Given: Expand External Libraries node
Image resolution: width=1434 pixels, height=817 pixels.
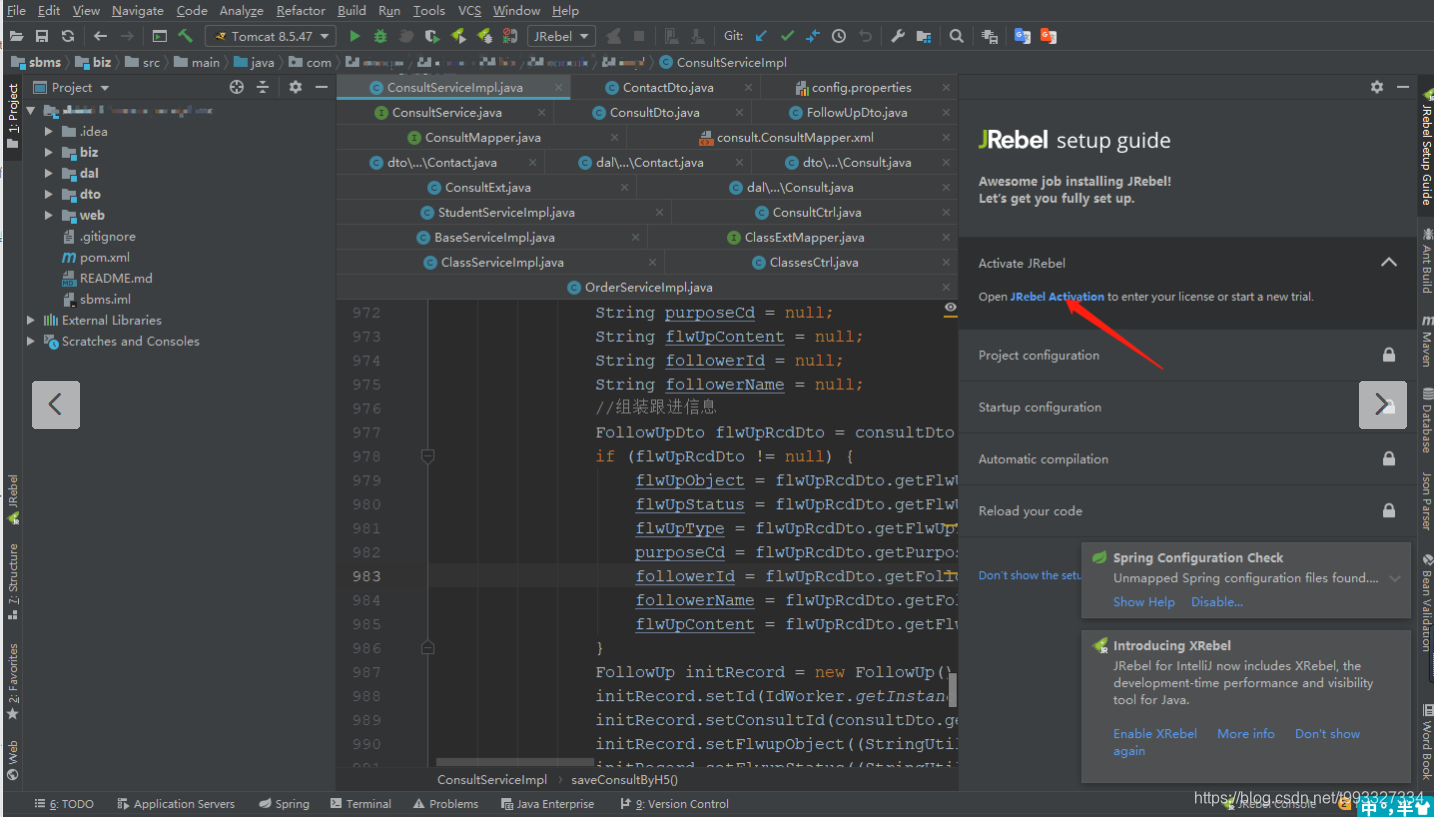Looking at the screenshot, I should coord(31,320).
